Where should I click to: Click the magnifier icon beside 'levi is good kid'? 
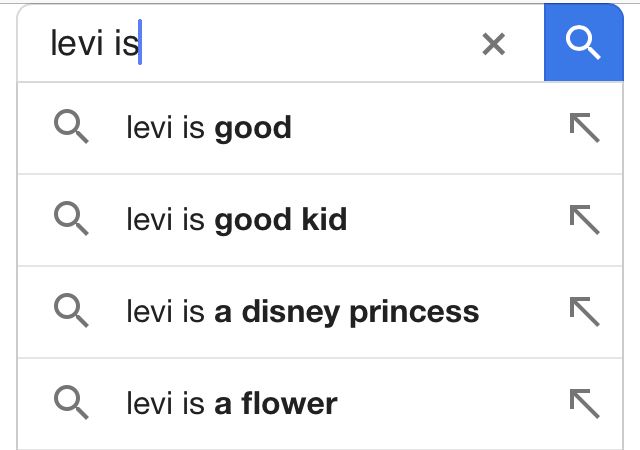tap(71, 219)
